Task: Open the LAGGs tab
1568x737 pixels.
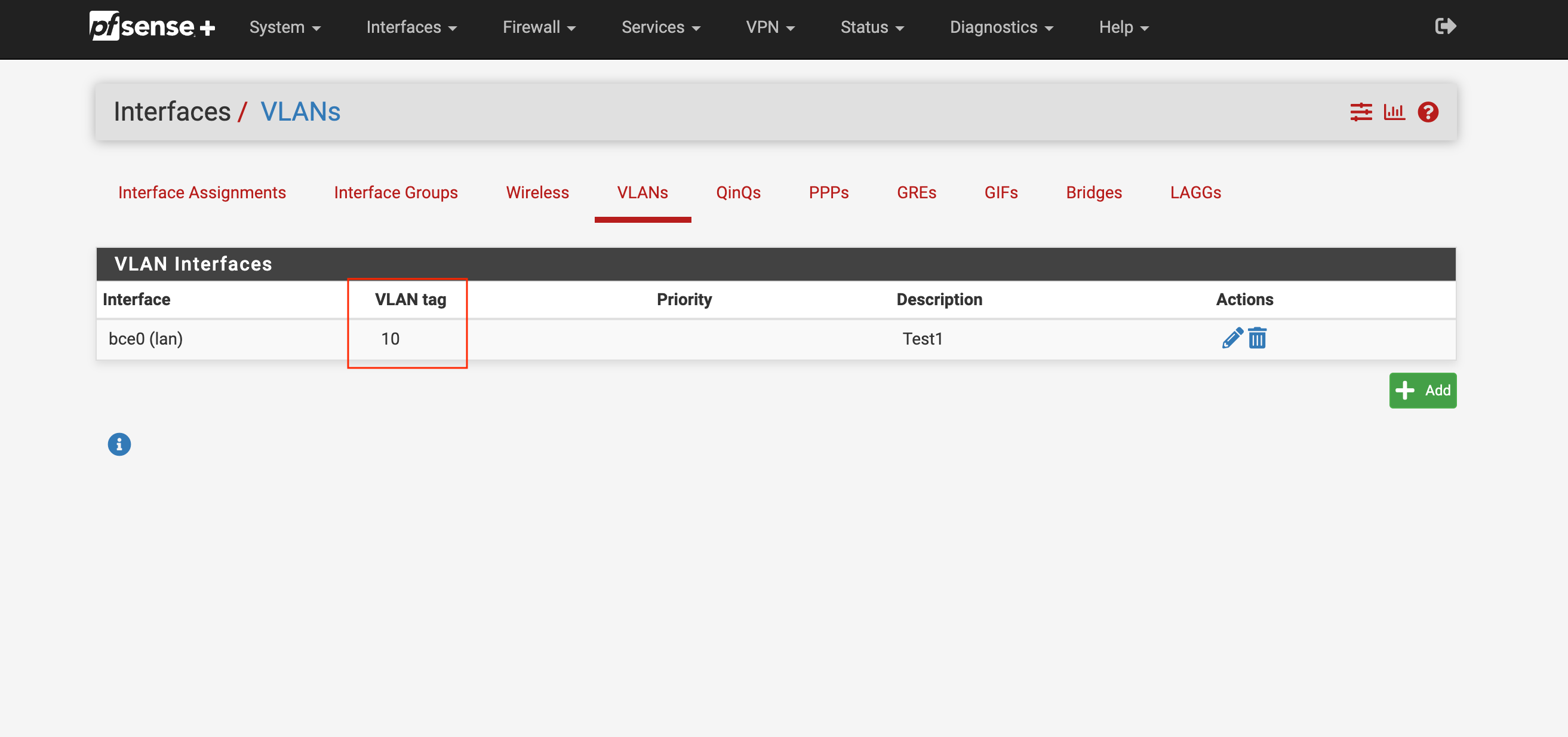Action: (1195, 192)
